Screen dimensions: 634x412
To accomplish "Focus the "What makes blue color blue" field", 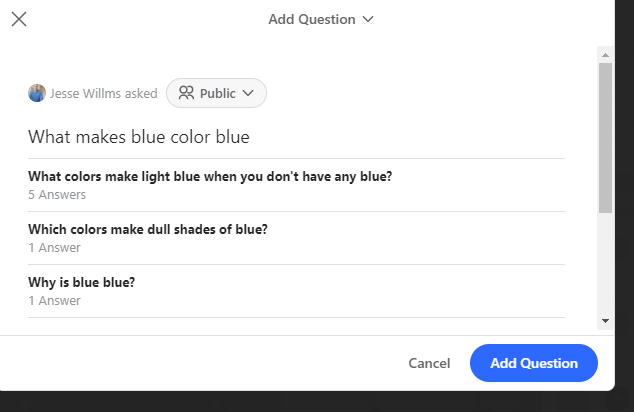I will tap(296, 137).
